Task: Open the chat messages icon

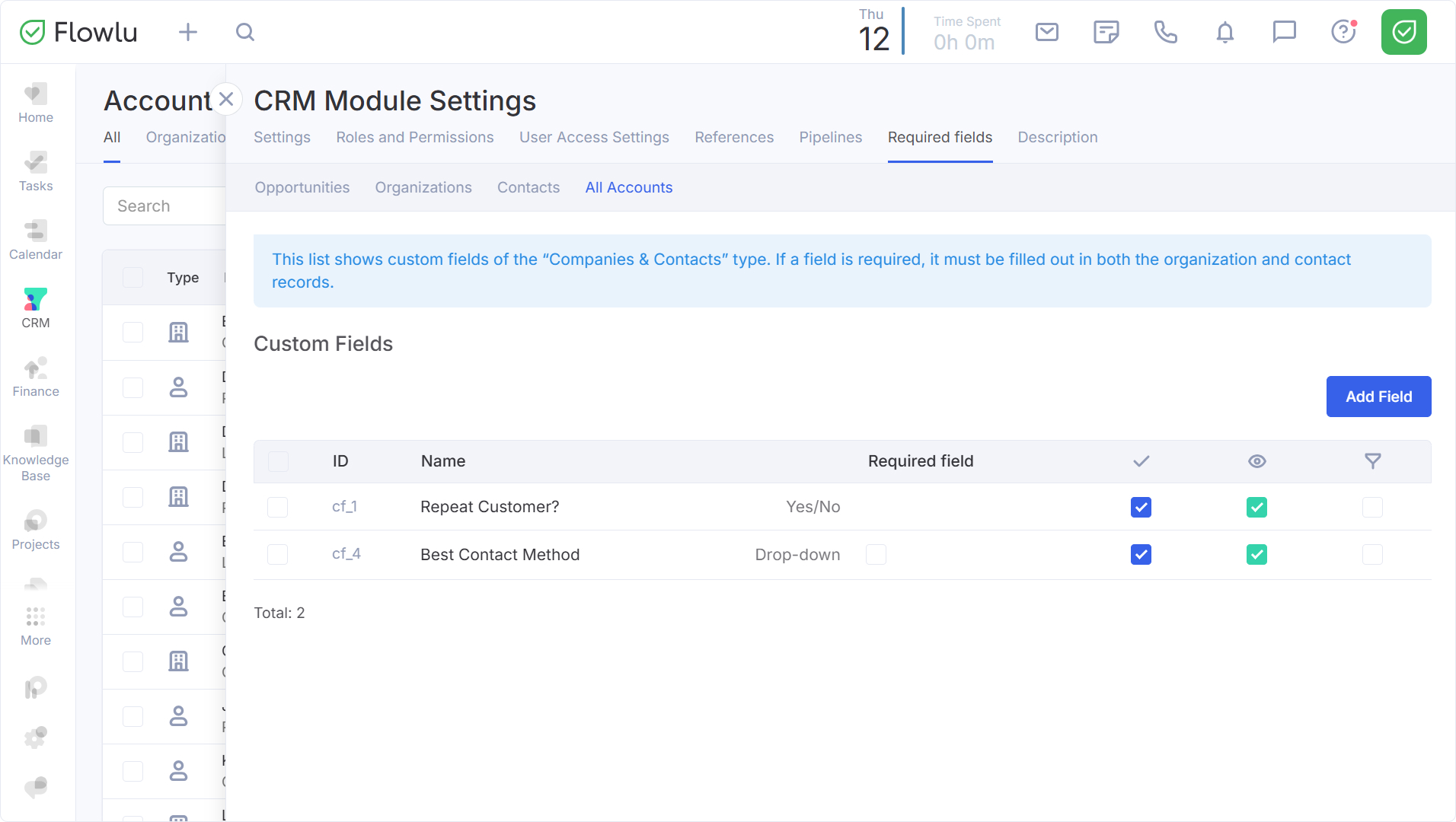Action: [1284, 32]
